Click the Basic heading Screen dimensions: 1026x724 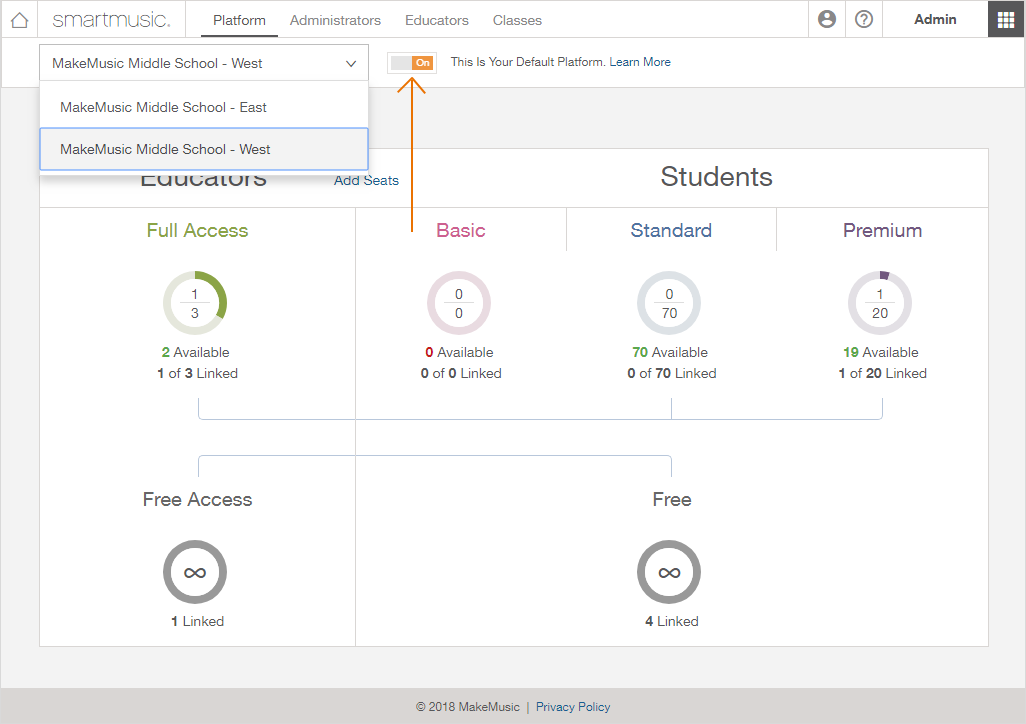461,230
